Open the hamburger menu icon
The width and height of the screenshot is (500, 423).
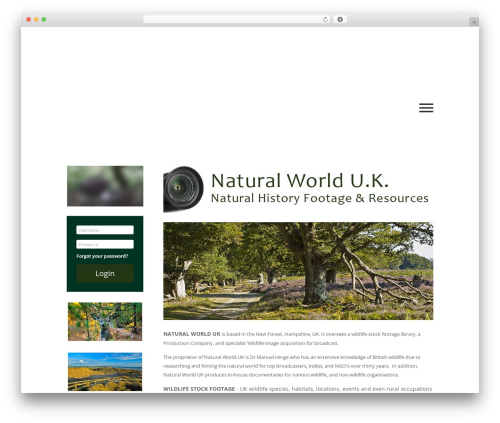point(426,108)
